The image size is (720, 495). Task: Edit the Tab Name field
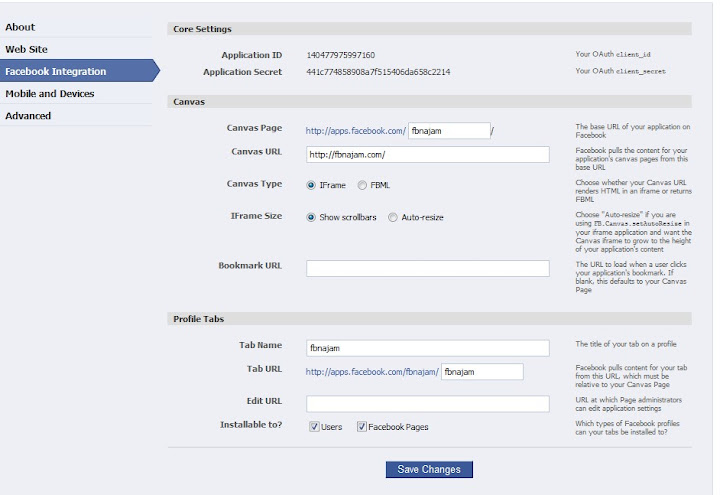click(427, 348)
